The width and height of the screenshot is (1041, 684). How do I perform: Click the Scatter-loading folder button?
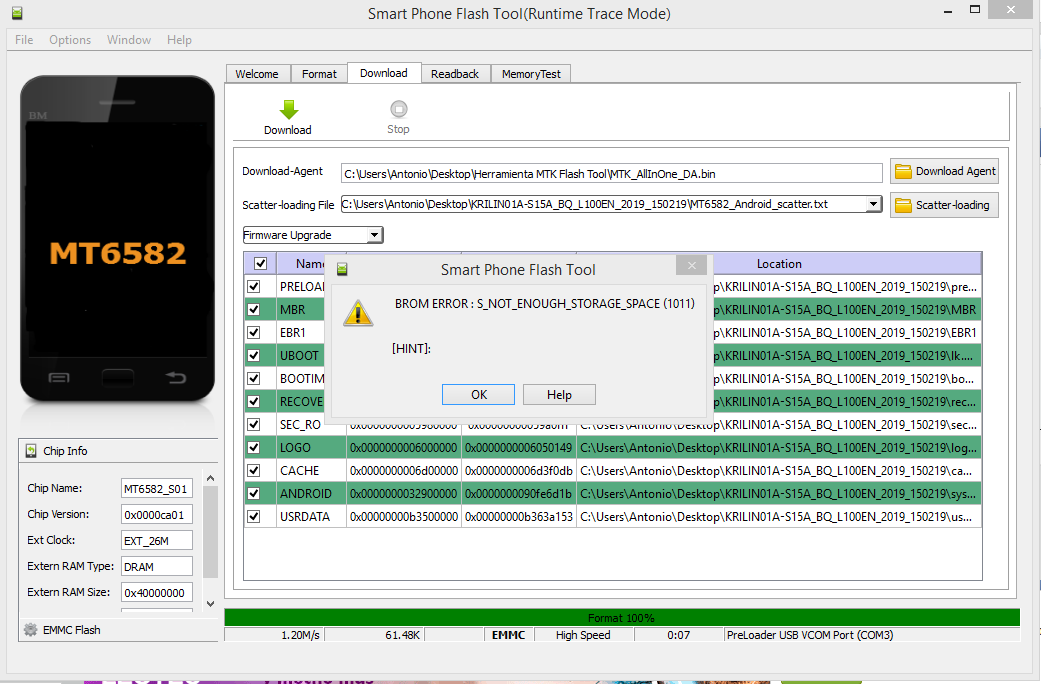(x=944, y=205)
